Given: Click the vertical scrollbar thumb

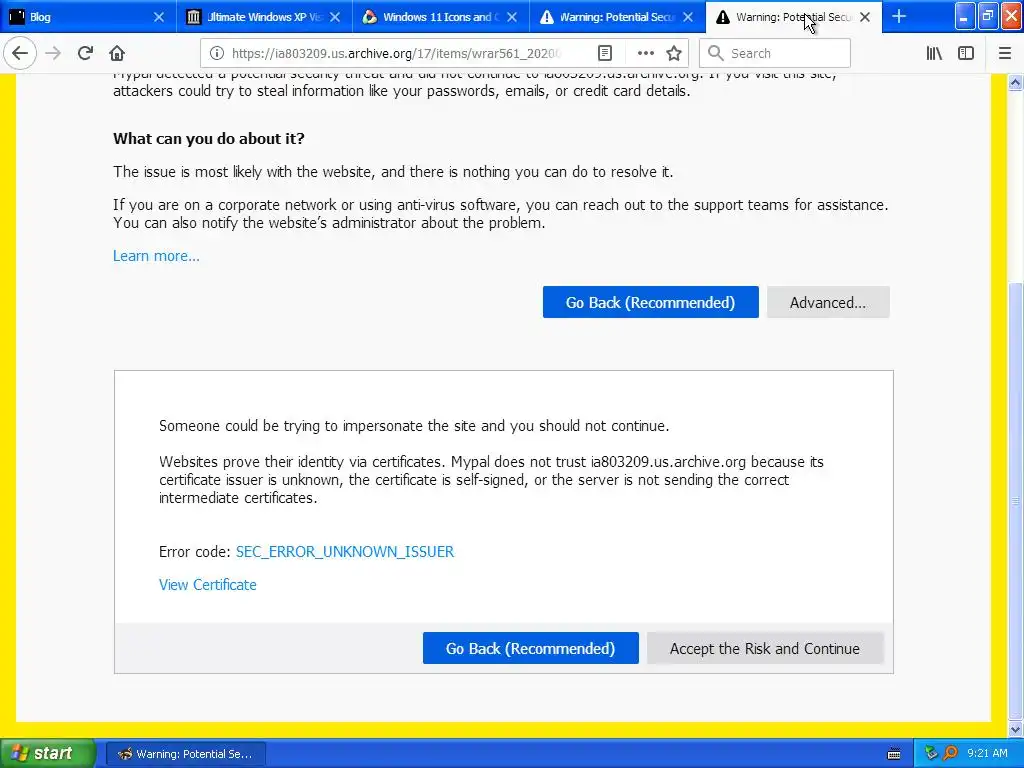Looking at the screenshot, I should 1016,501.
